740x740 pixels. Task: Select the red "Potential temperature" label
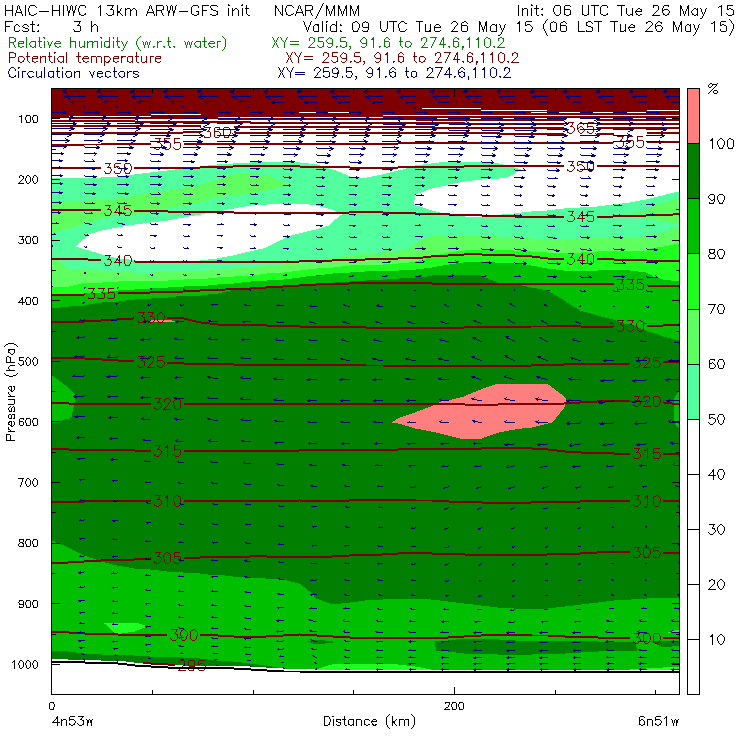[x=85, y=58]
